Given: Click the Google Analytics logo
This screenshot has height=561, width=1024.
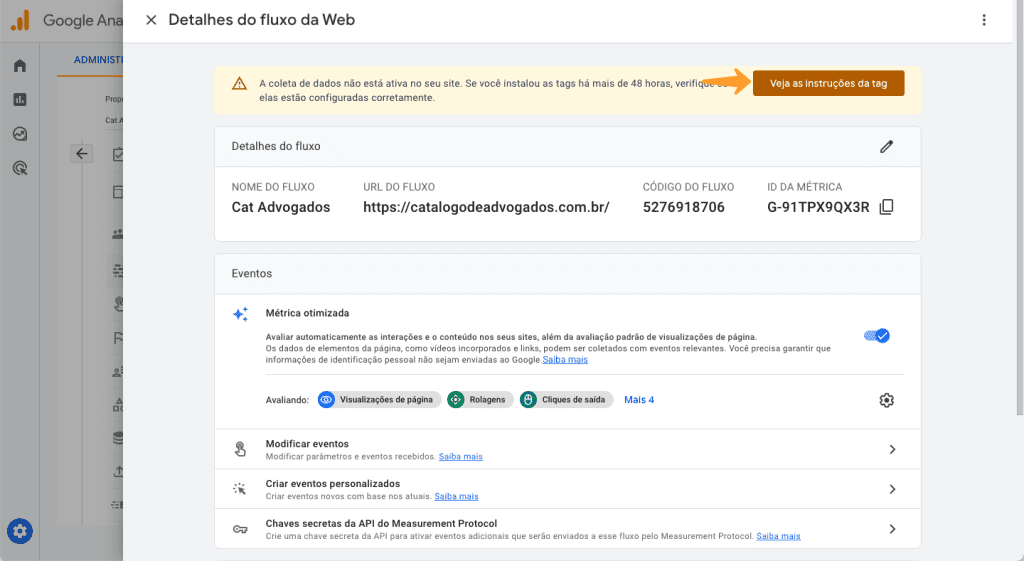Looking at the screenshot, I should (21, 20).
